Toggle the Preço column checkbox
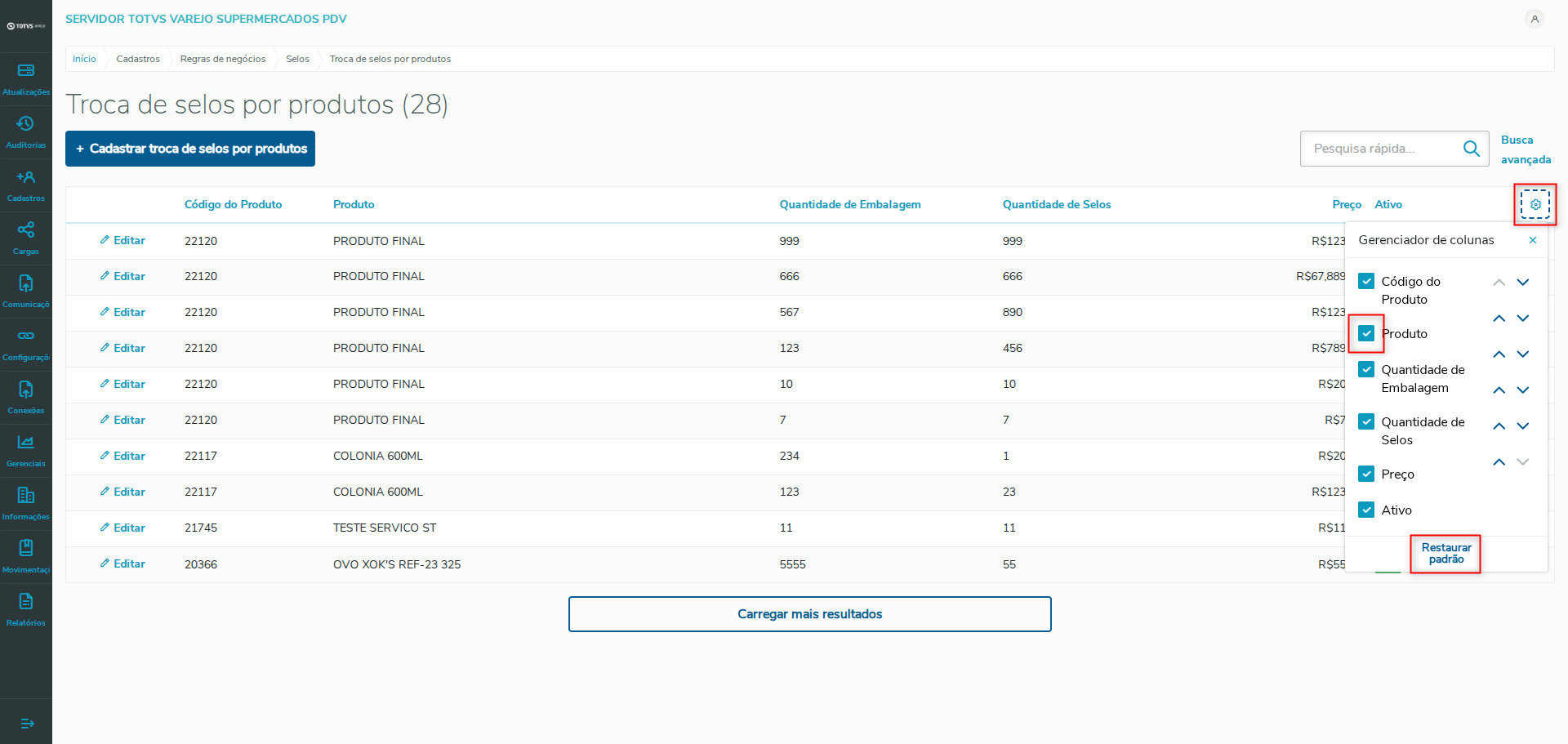The image size is (1568, 744). (1366, 474)
